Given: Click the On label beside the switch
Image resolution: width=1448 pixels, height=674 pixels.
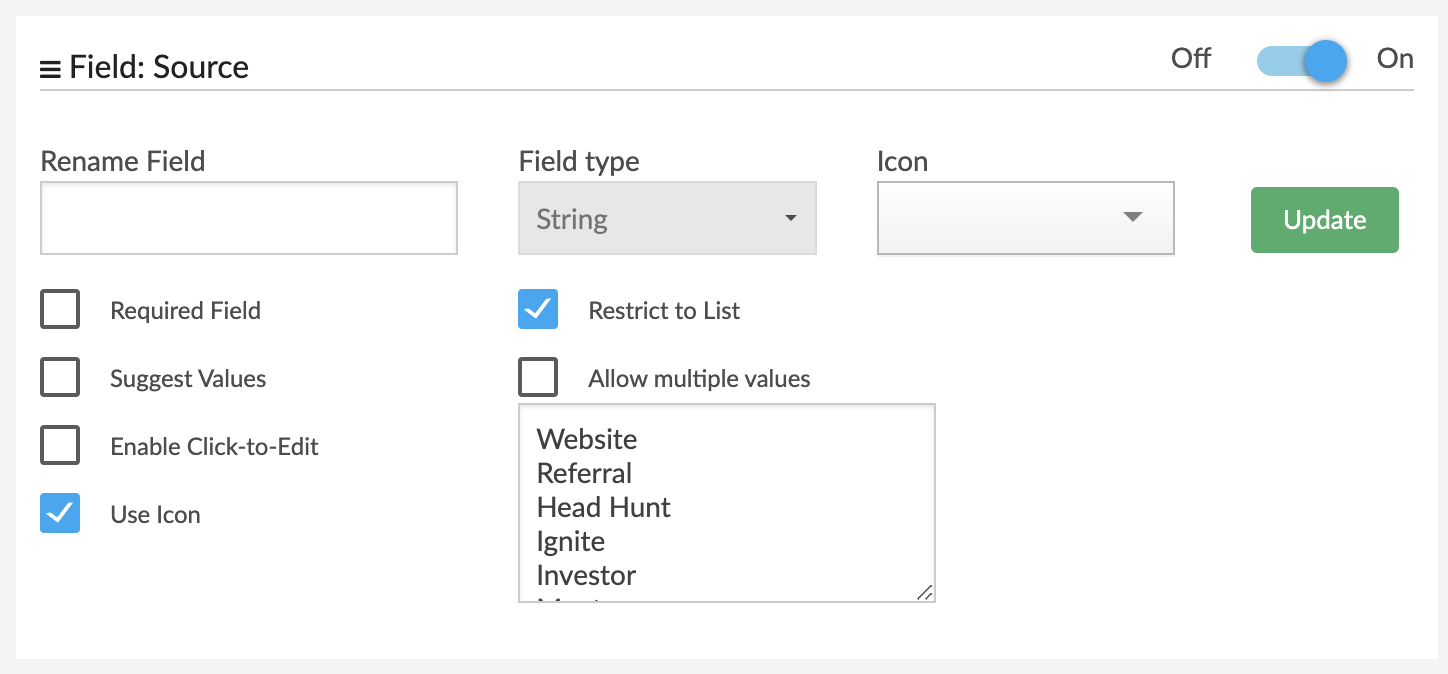Looking at the screenshot, I should pos(1394,59).
